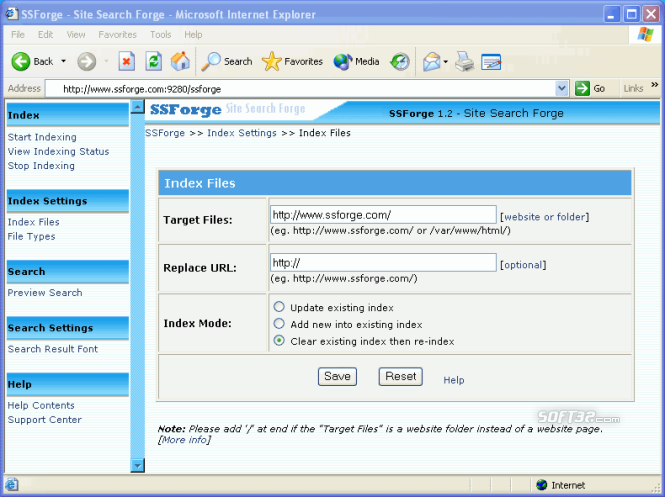The width and height of the screenshot is (665, 497).
Task: Click the History icon
Action: coord(400,61)
